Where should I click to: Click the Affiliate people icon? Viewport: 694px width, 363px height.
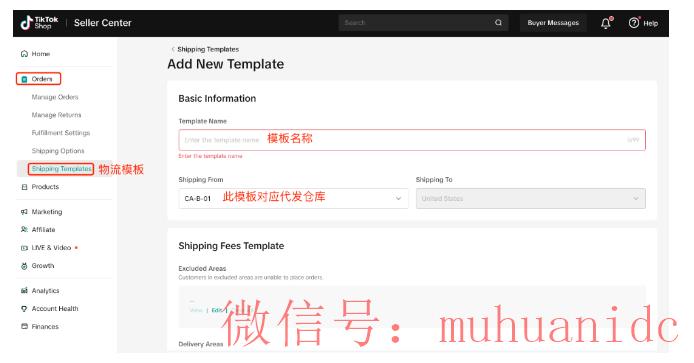24,230
